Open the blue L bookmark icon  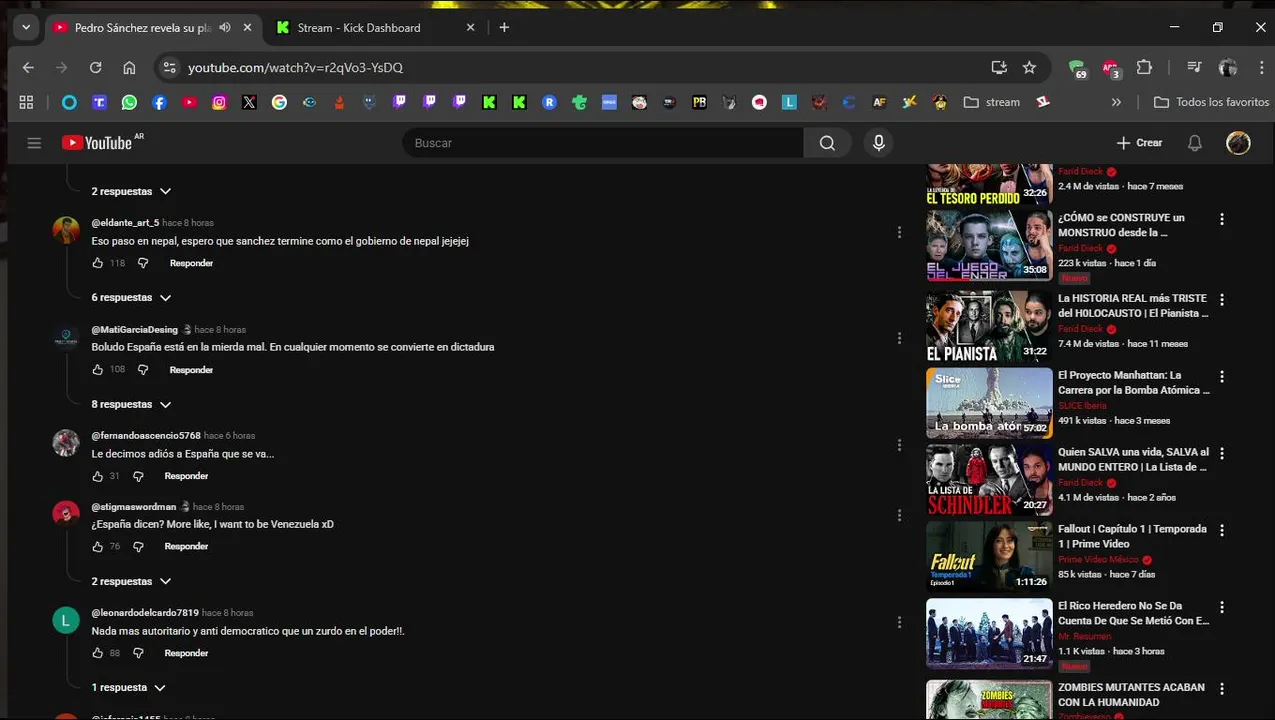(789, 102)
